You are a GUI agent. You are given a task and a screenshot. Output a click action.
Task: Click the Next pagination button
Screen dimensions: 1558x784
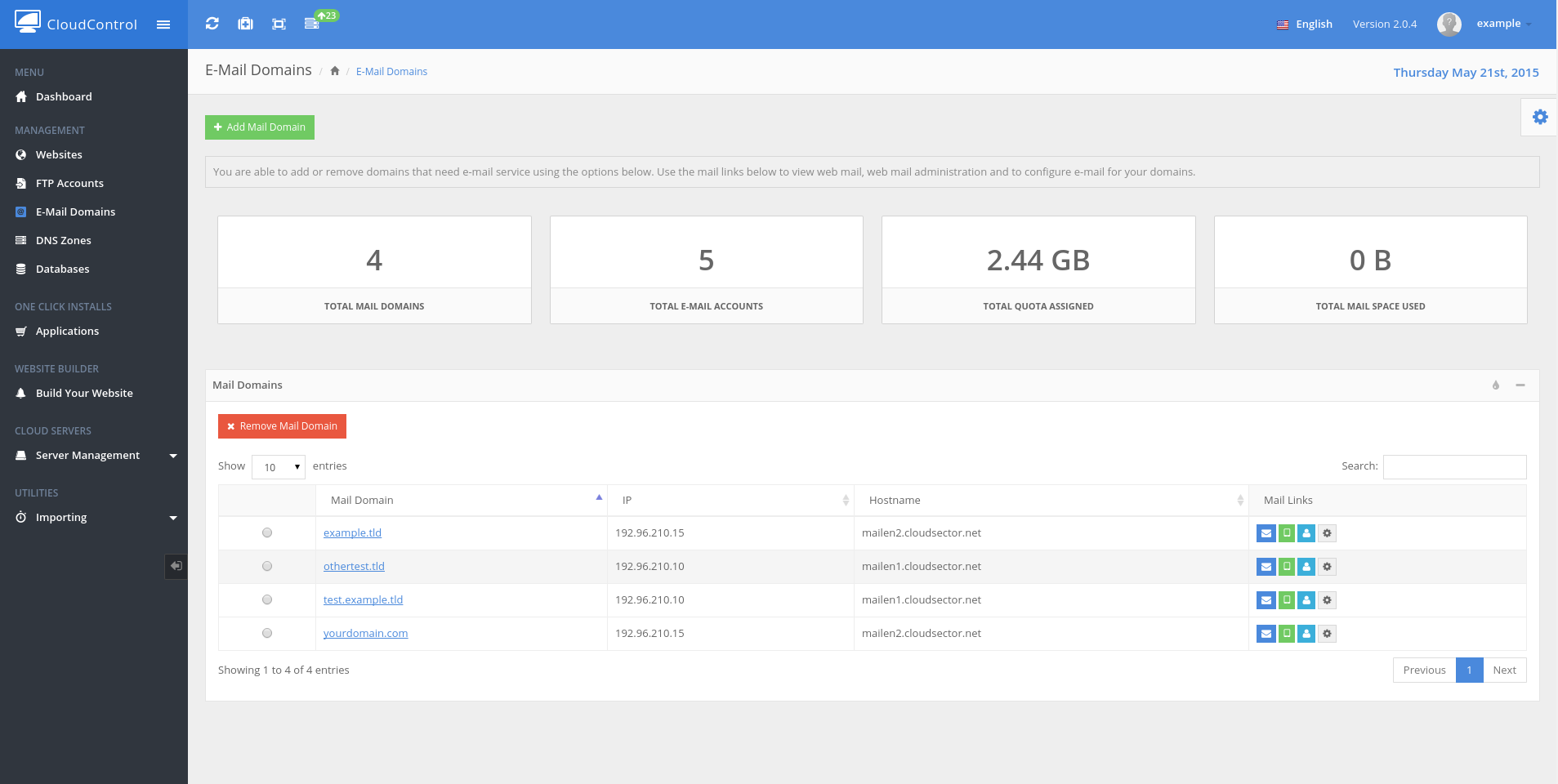tap(1504, 670)
